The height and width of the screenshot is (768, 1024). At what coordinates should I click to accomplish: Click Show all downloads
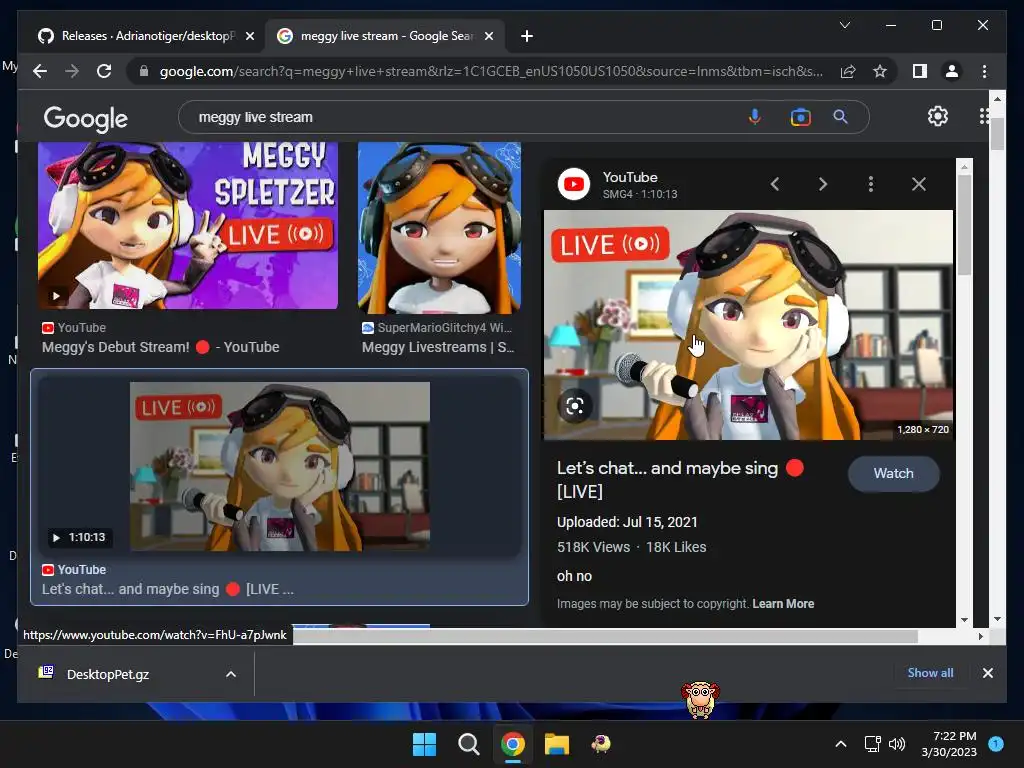(930, 673)
